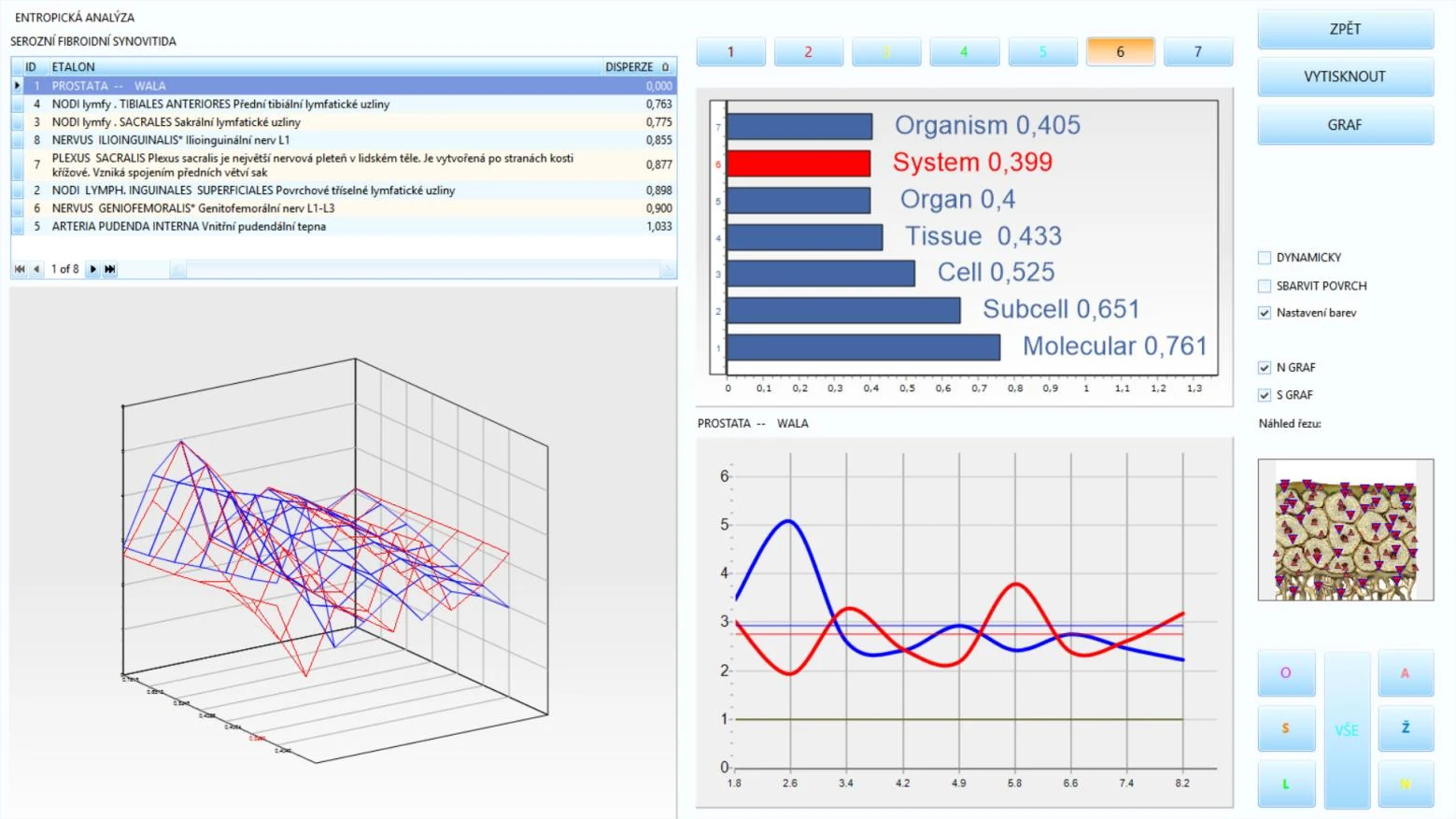The height and width of the screenshot is (819, 1456).
Task: Uncheck the S GRAF option
Action: click(1265, 395)
